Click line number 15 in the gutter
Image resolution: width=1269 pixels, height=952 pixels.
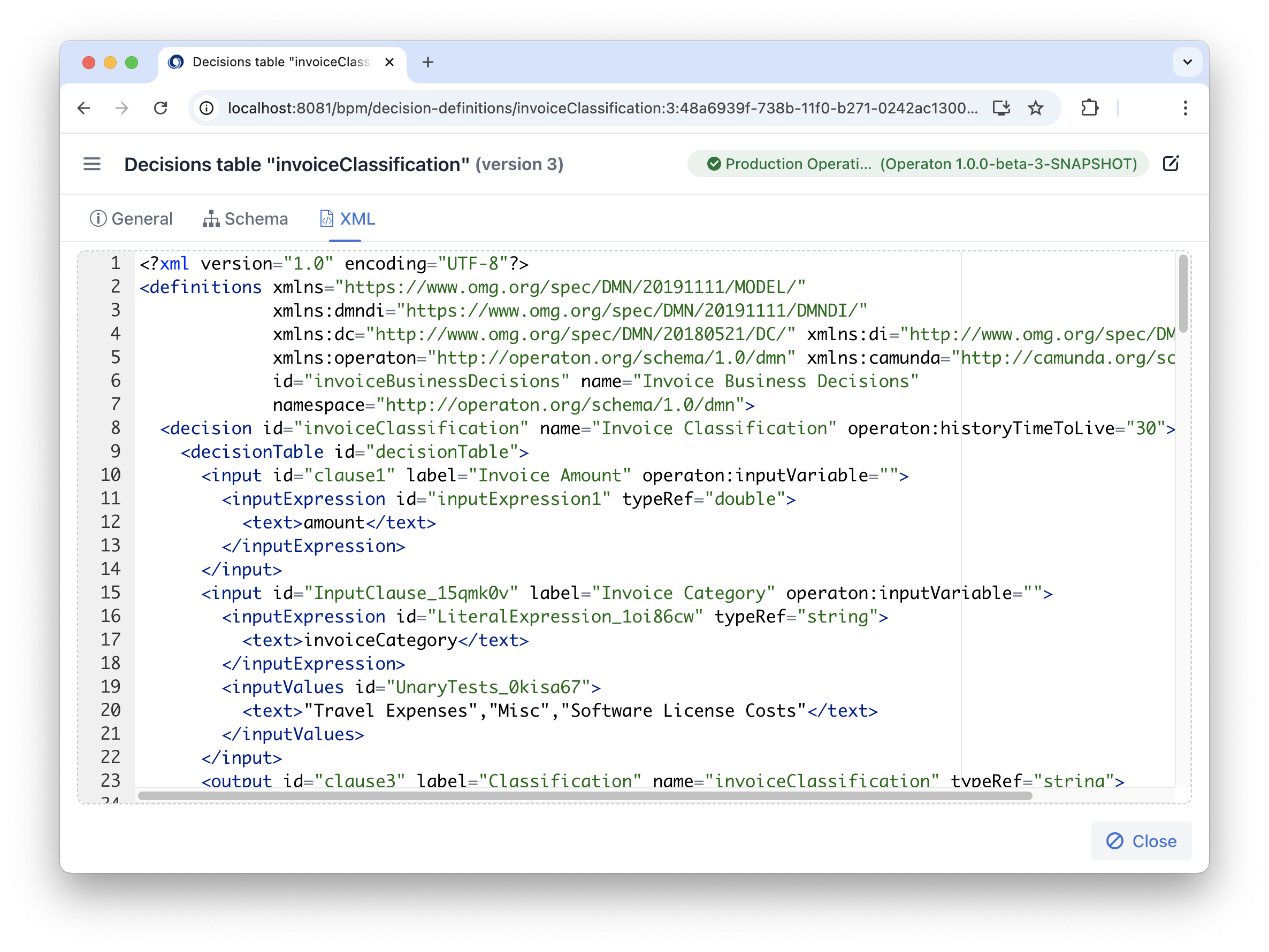[110, 593]
